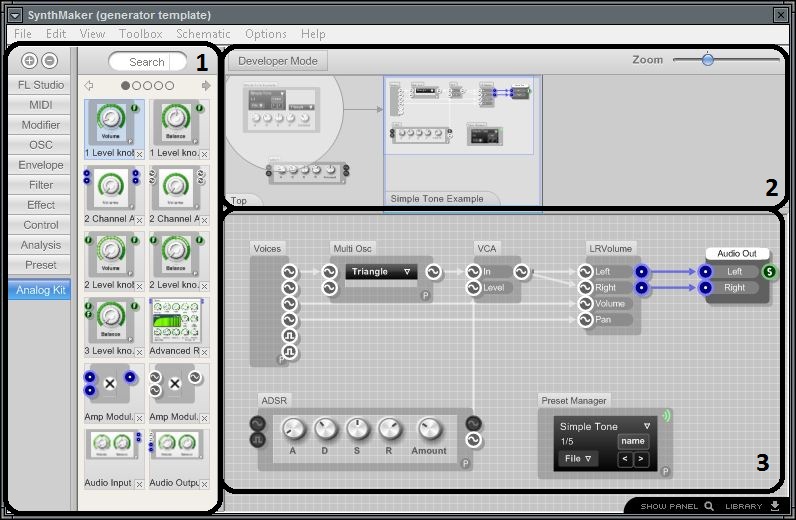The height and width of the screenshot is (520, 796).
Task: Select the Envelope tag in the toolbox
Action: pos(40,165)
